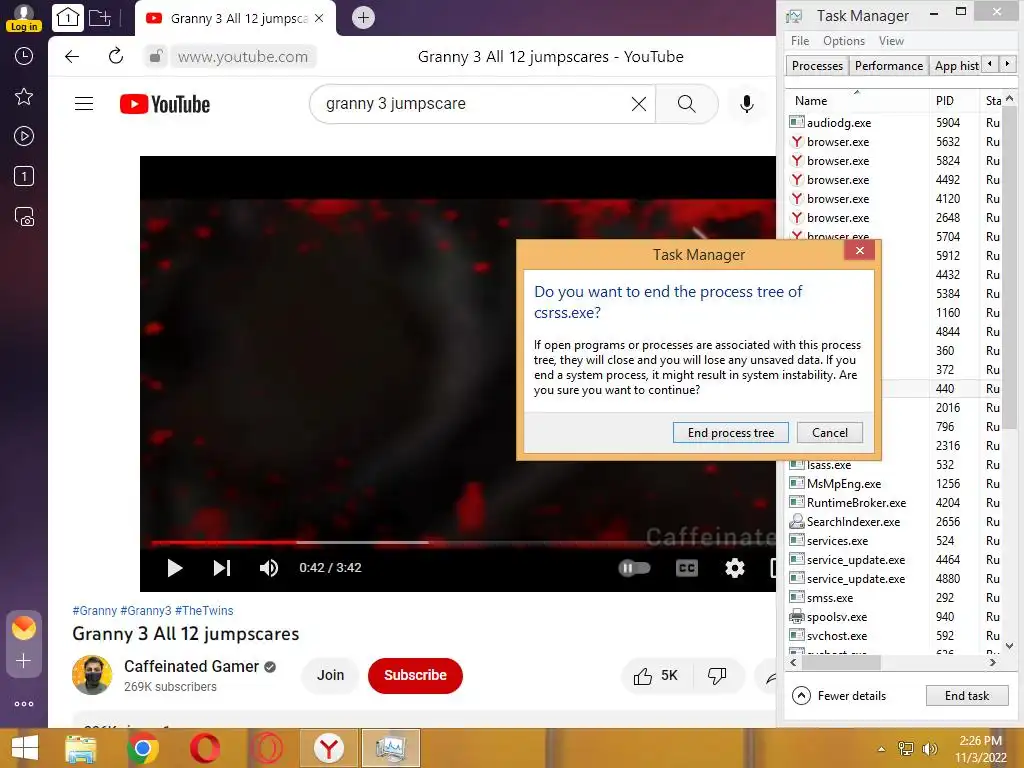Viewport: 1024px width, 768px height.
Task: Skip to the next video
Action: click(x=221, y=568)
